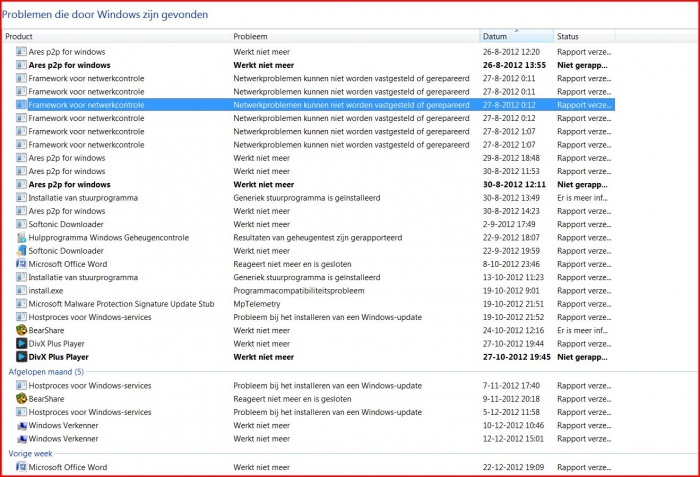Click the DivX Plus Player icon dated 27-10-2012 19:44
Image resolution: width=700 pixels, height=477 pixels.
[x=21, y=343]
